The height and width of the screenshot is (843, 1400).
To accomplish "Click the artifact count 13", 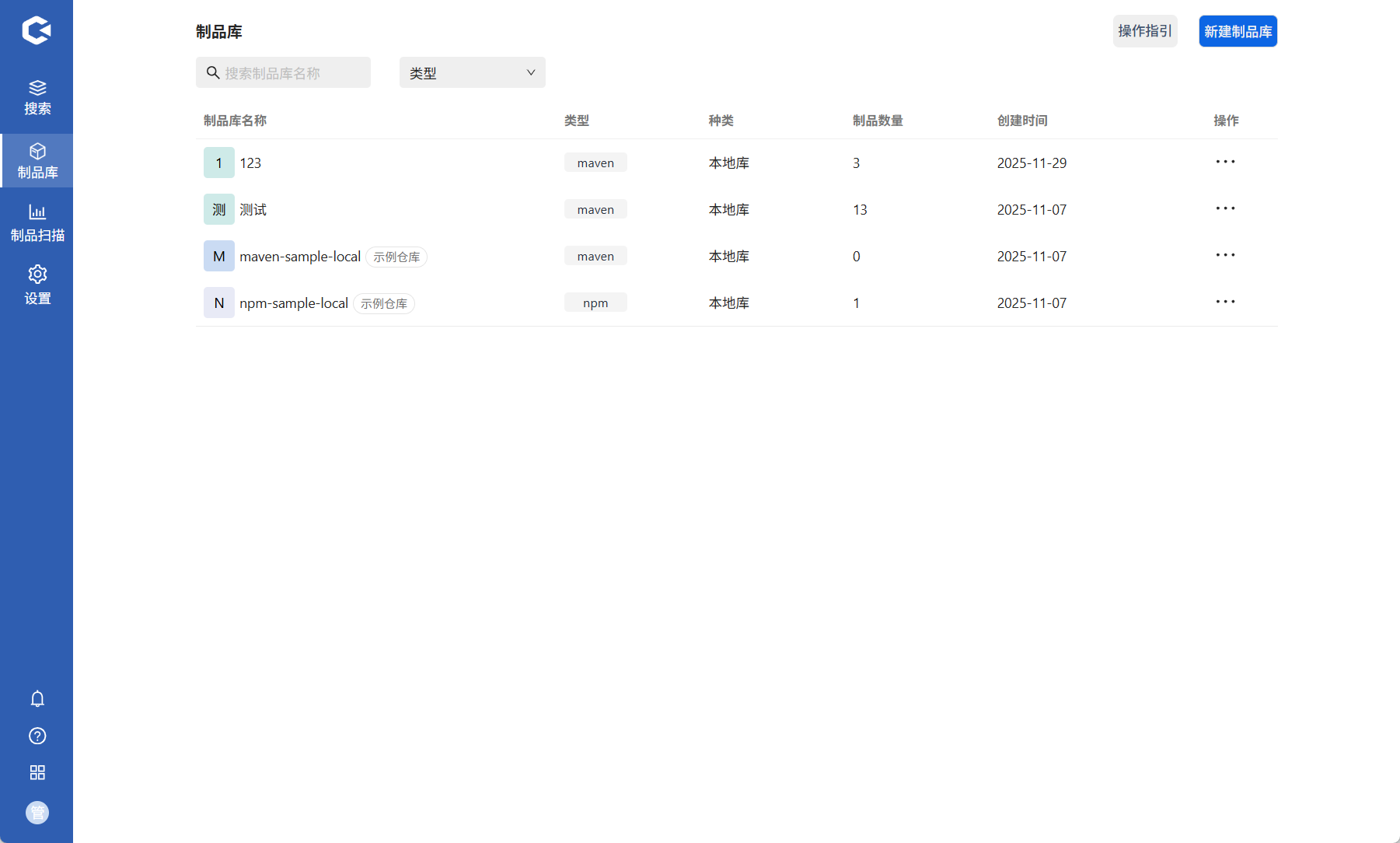I will 860,209.
